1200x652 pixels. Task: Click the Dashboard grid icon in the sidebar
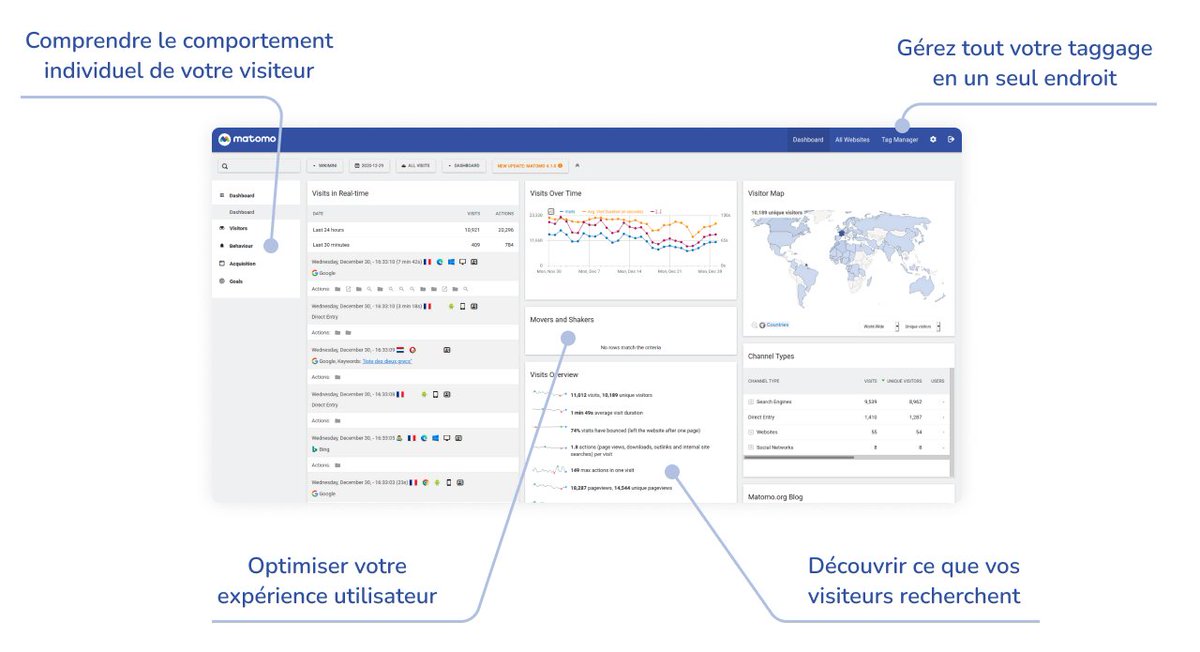point(222,195)
